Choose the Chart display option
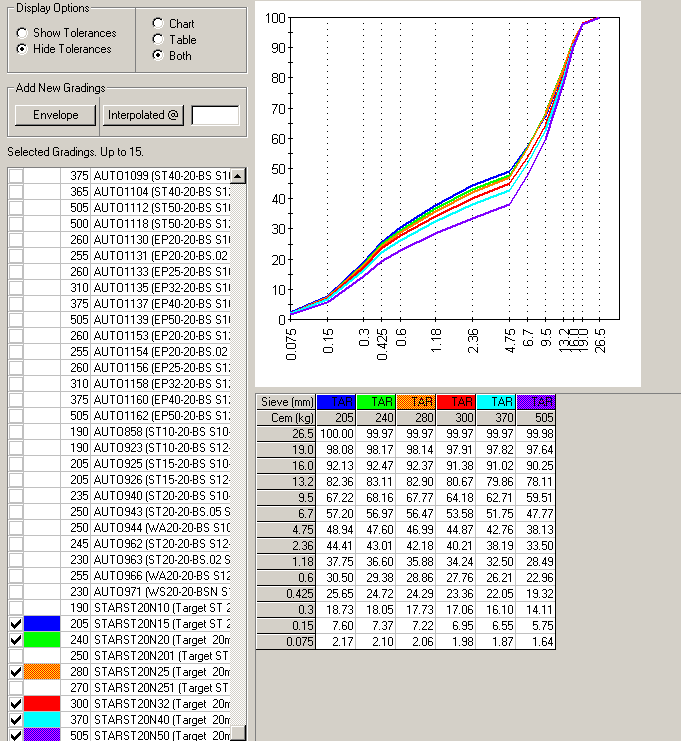 [158, 23]
